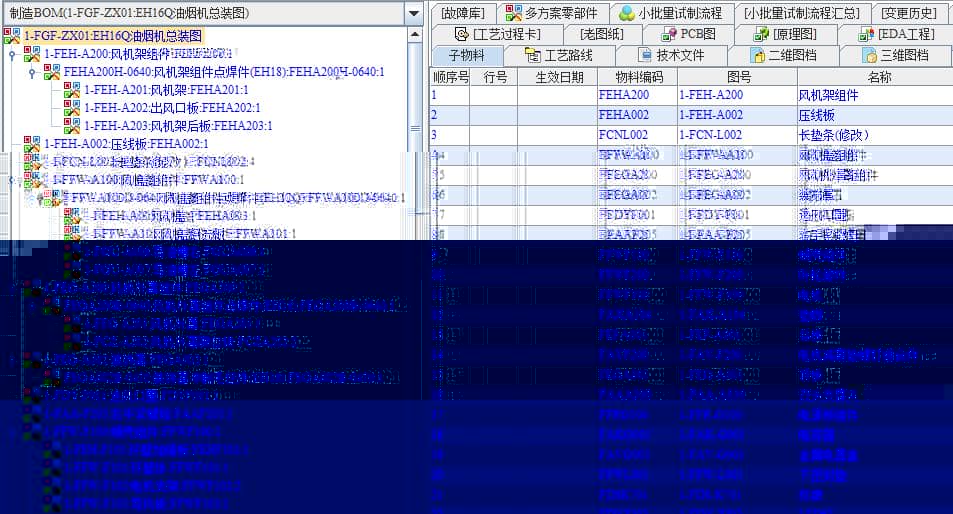The image size is (953, 514).
Task: Click the 原理图 tab icon
Action: (x=761, y=34)
